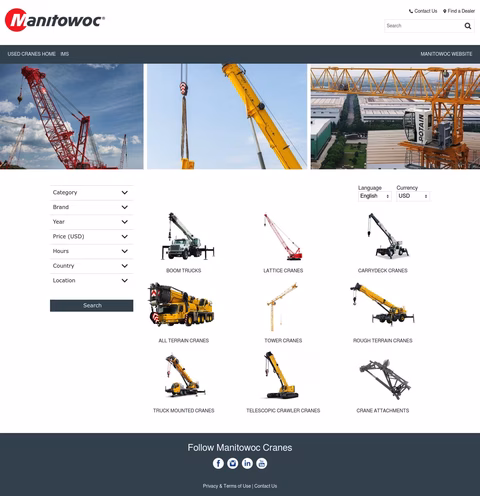Click the Truck Mounted Cranes label
The width and height of the screenshot is (480, 496).
click(184, 411)
